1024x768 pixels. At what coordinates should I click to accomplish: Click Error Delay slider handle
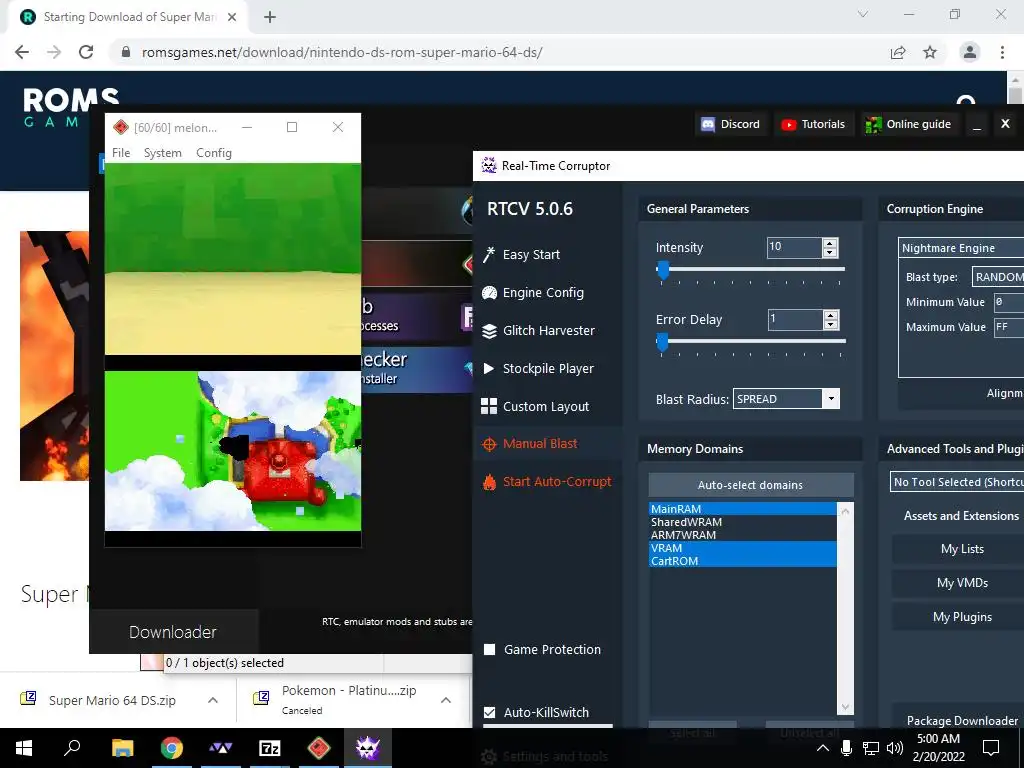pyautogui.click(x=663, y=342)
